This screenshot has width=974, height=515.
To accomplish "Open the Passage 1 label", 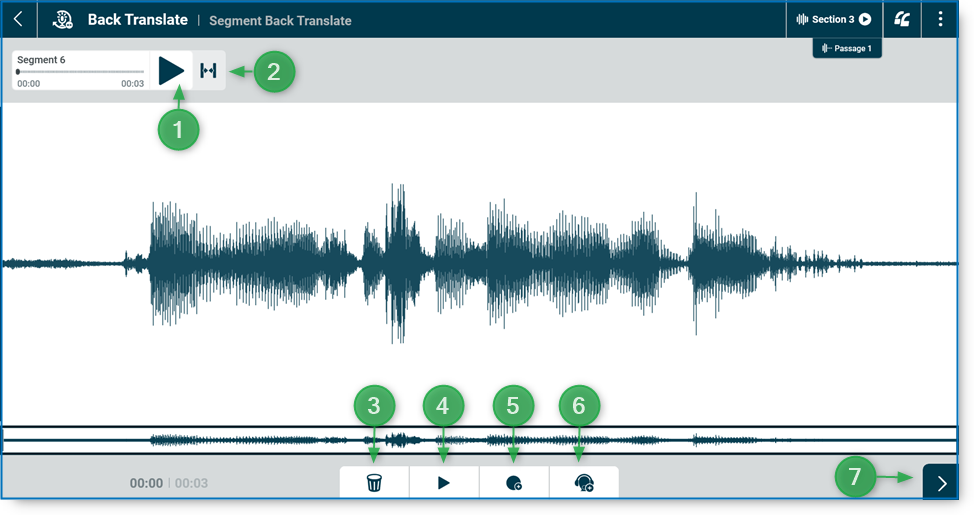I will (847, 48).
